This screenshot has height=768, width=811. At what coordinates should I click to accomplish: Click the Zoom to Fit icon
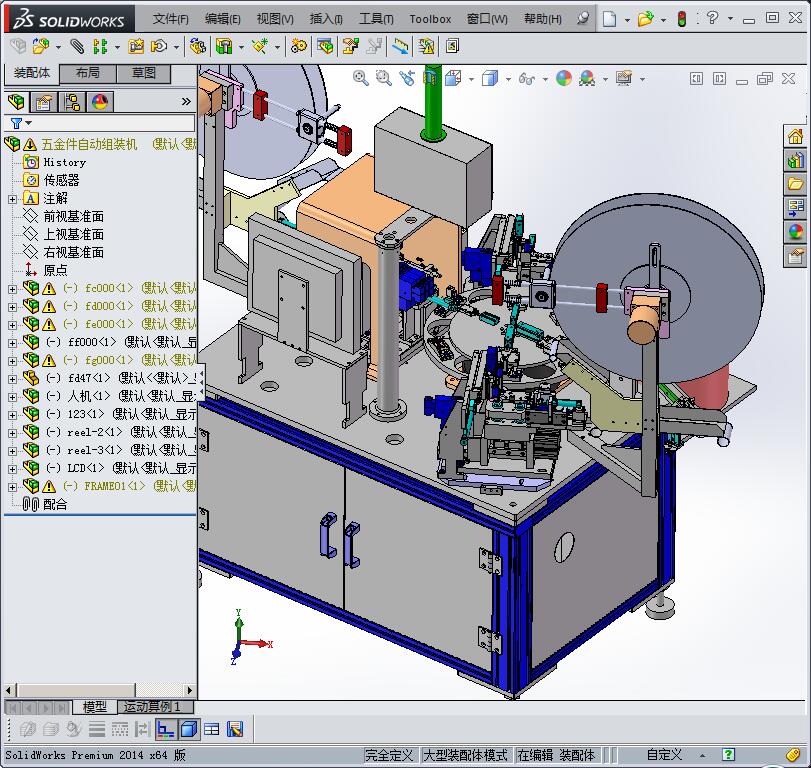(361, 79)
